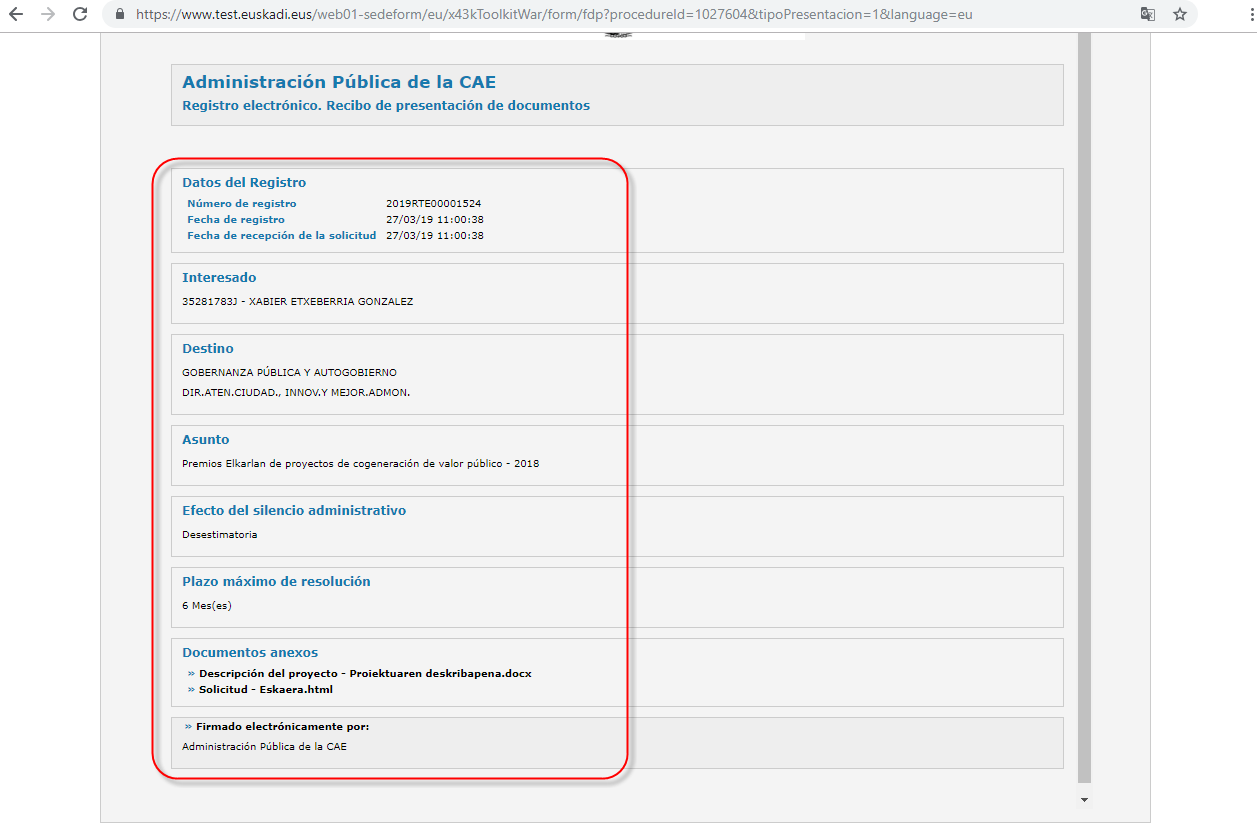This screenshot has height=829, width=1257.
Task: Click the scroll-down arrow at the scrollbar bottom
Action: coord(1084,800)
